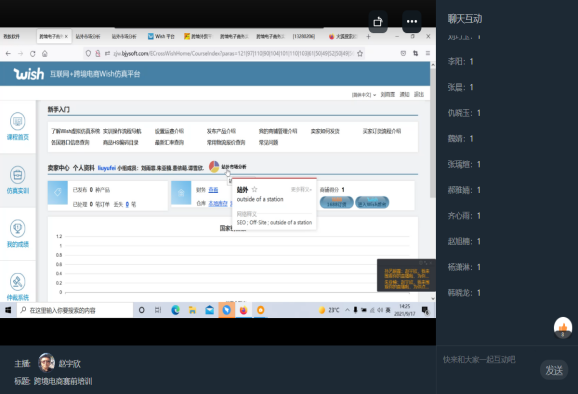Open a new browser tab with plus
The height and width of the screenshot is (394, 578).
(368, 36)
